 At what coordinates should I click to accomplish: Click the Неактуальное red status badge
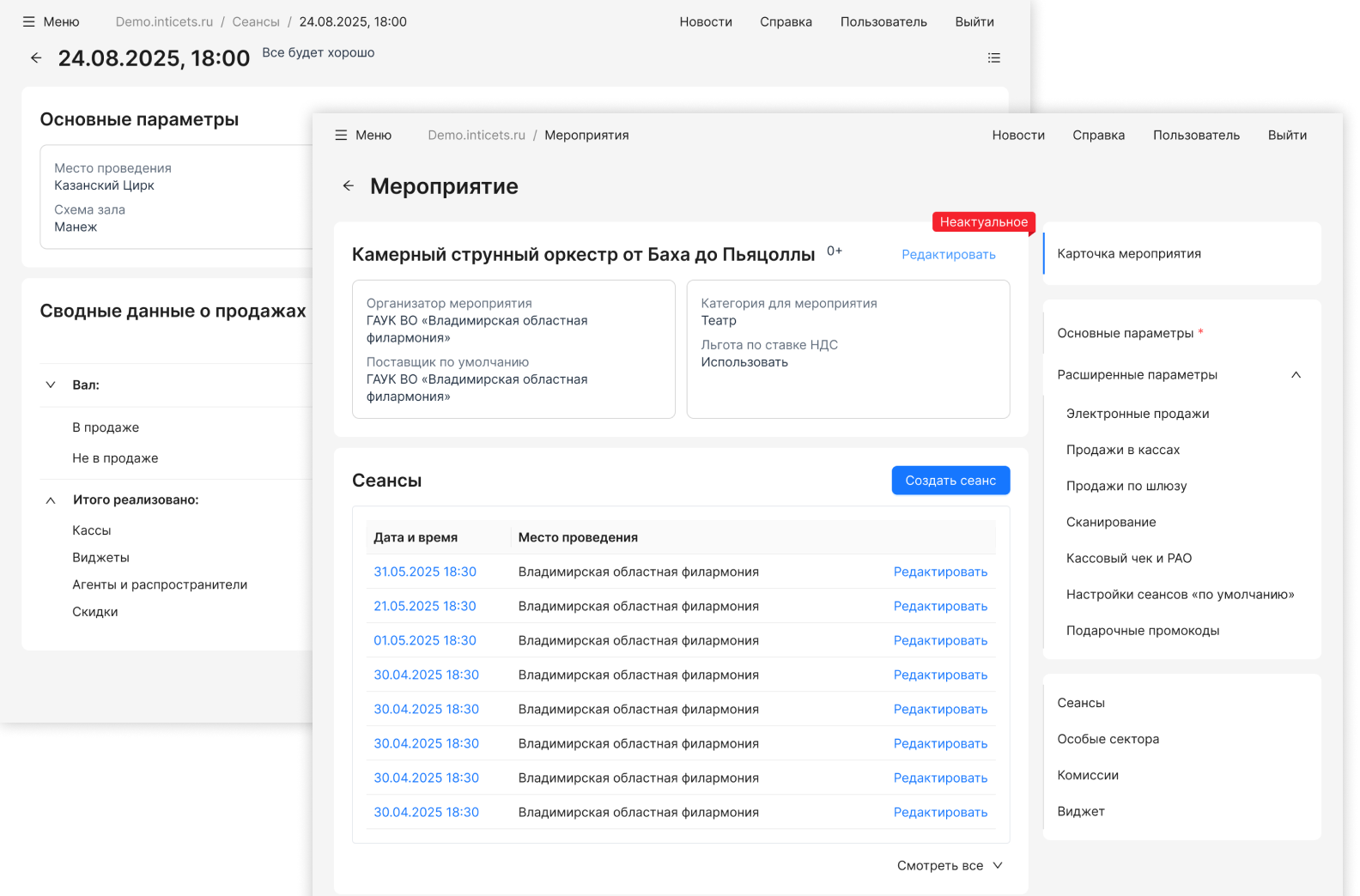pyautogui.click(x=983, y=221)
